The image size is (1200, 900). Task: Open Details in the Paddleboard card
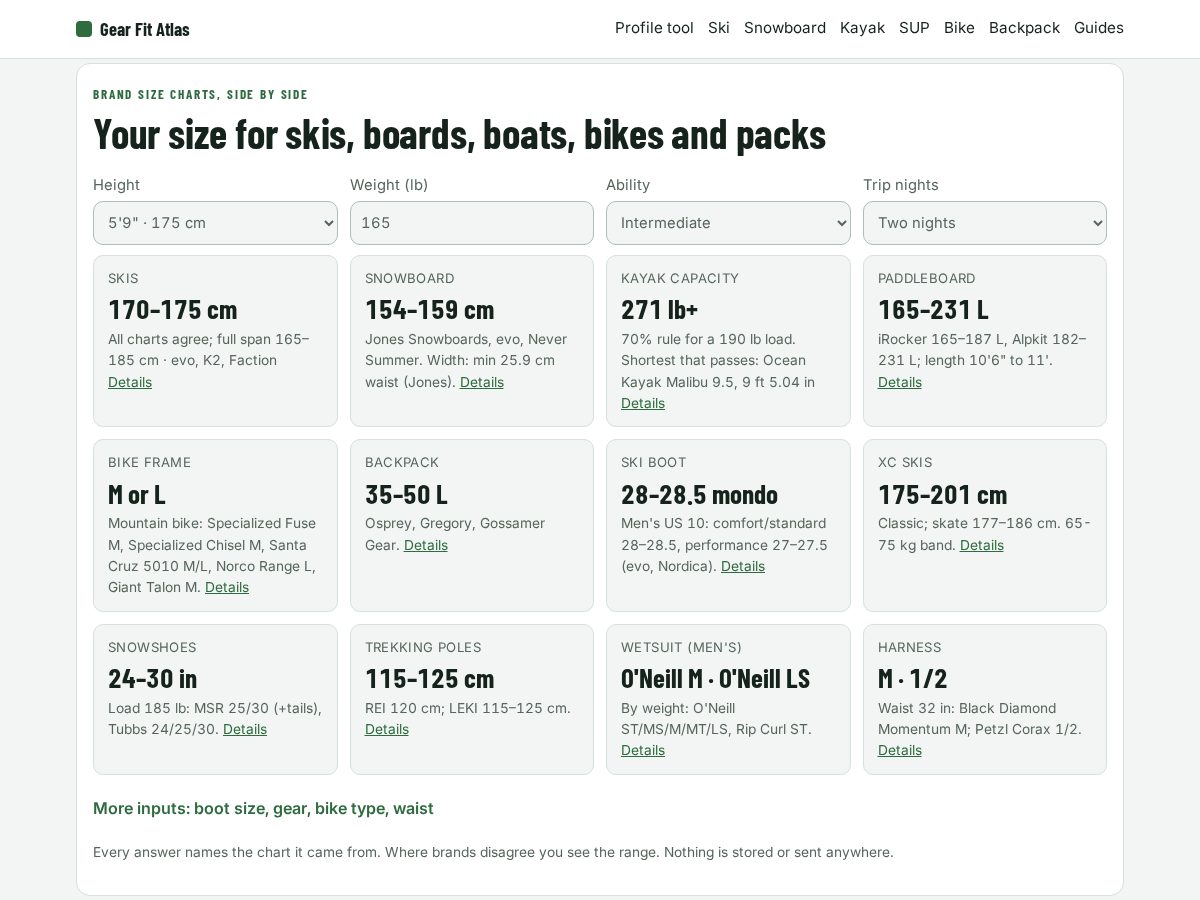click(900, 382)
